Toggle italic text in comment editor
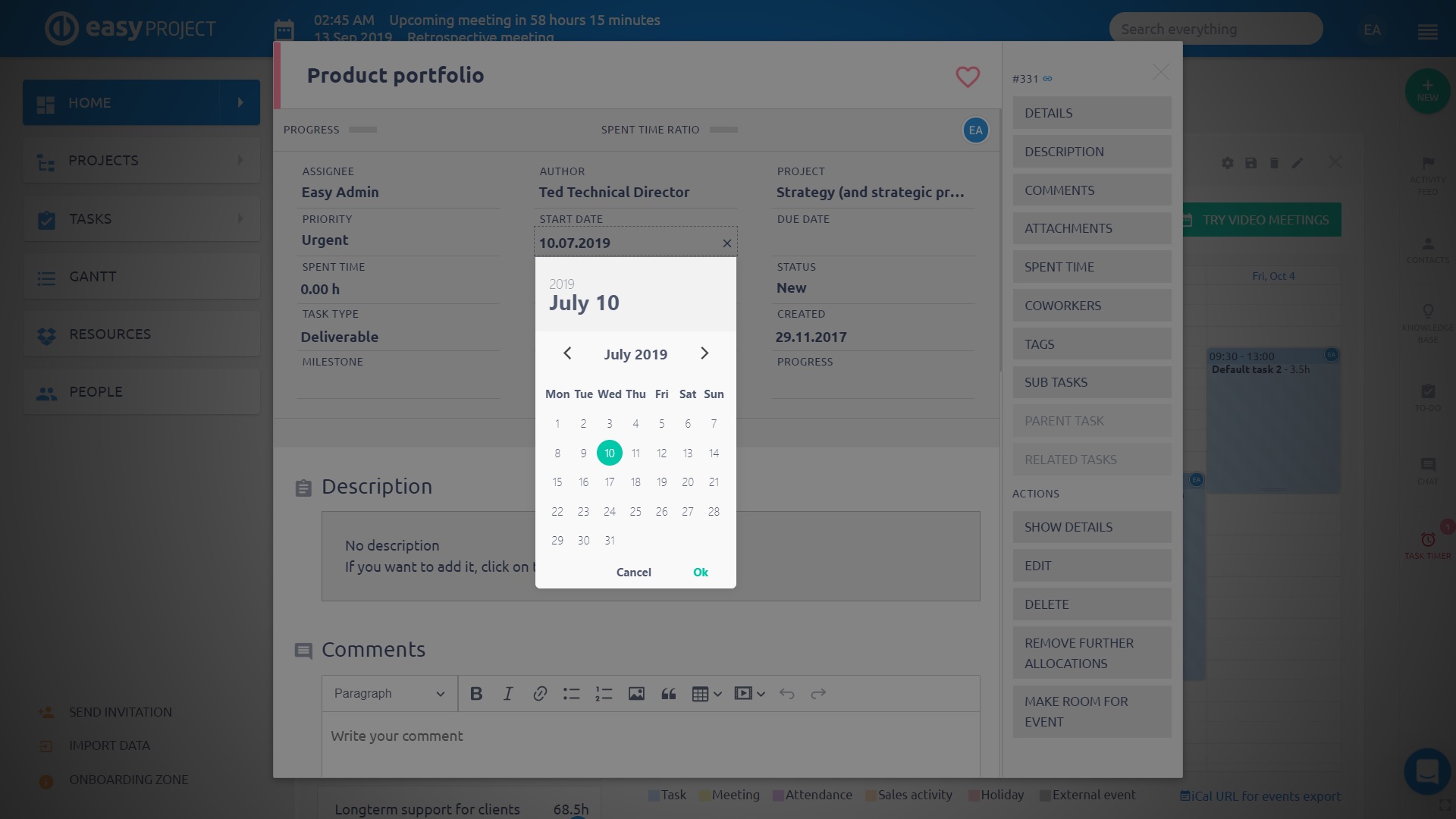The width and height of the screenshot is (1456, 819). pos(508,694)
